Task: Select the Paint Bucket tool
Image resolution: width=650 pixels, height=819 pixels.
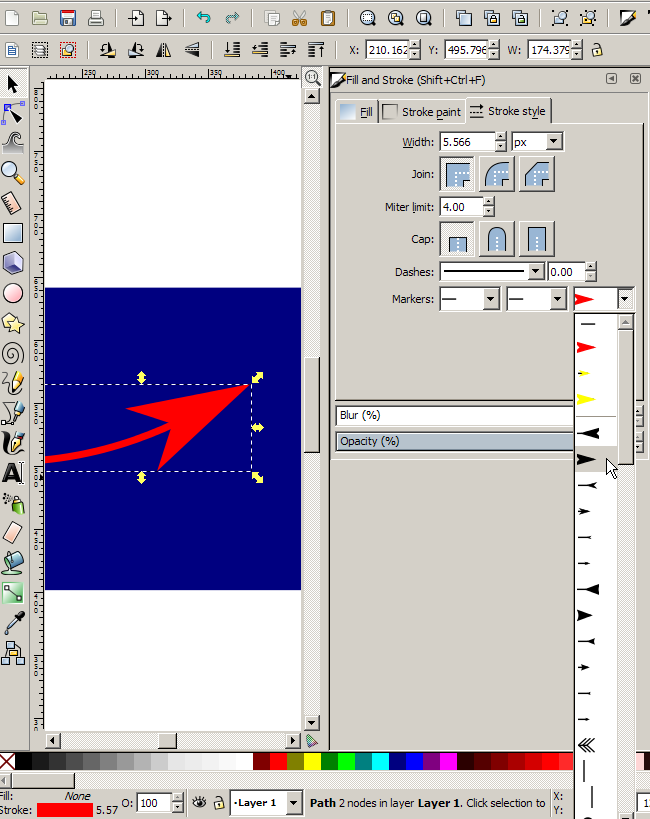Action: coord(13,563)
